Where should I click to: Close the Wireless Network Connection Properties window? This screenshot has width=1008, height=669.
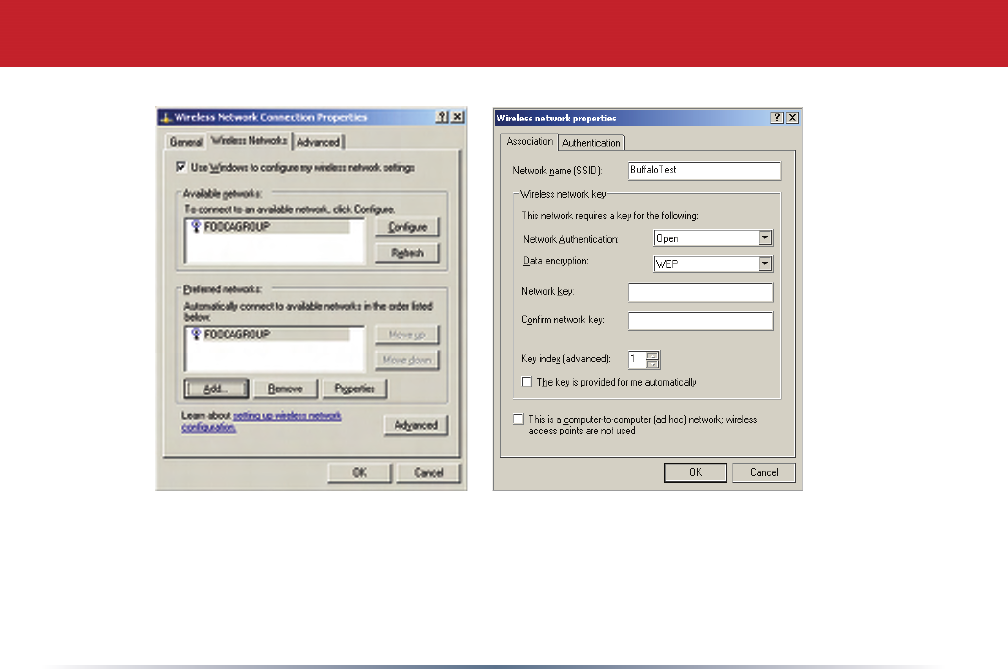coord(457,117)
